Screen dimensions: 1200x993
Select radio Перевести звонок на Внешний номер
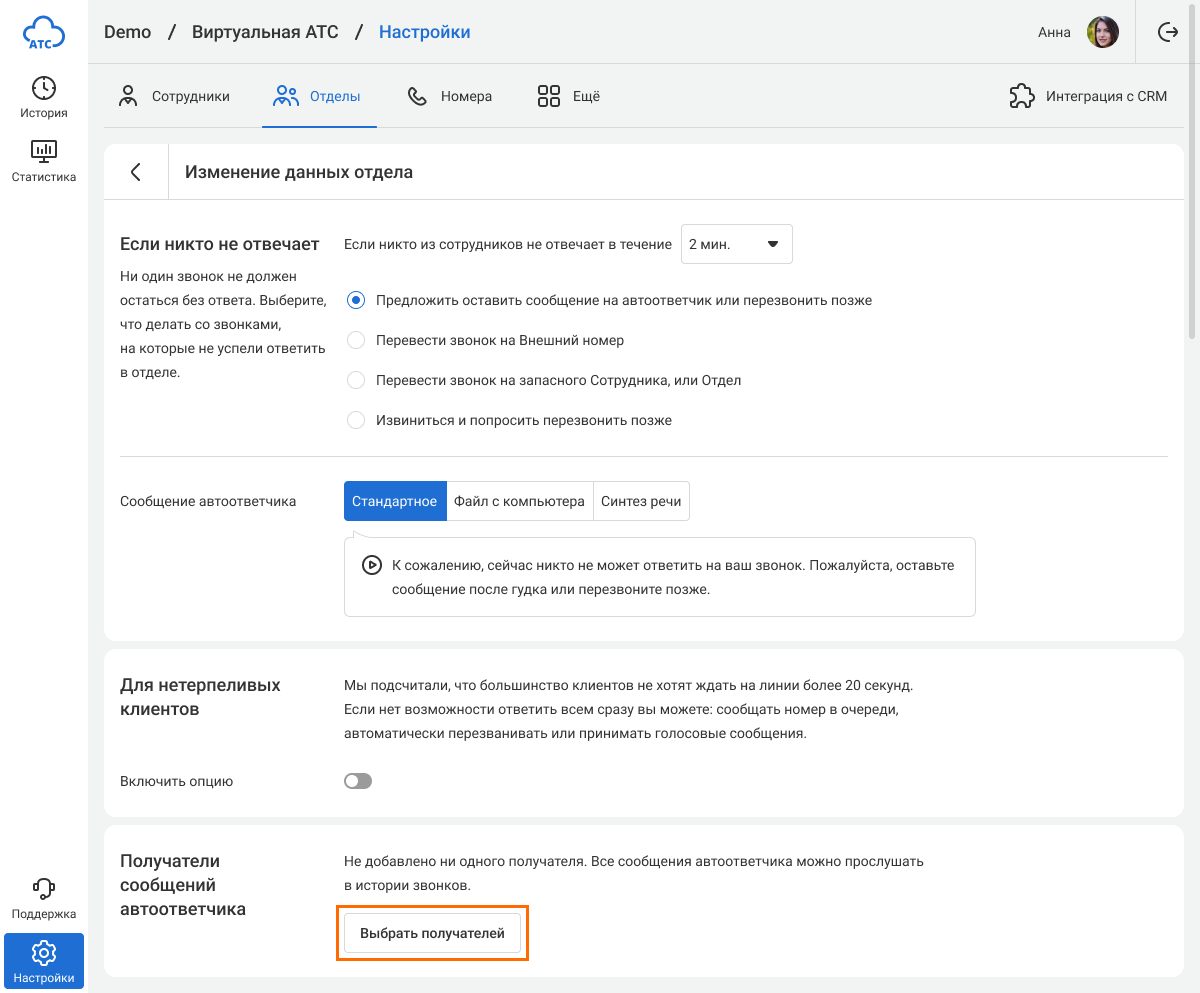356,341
